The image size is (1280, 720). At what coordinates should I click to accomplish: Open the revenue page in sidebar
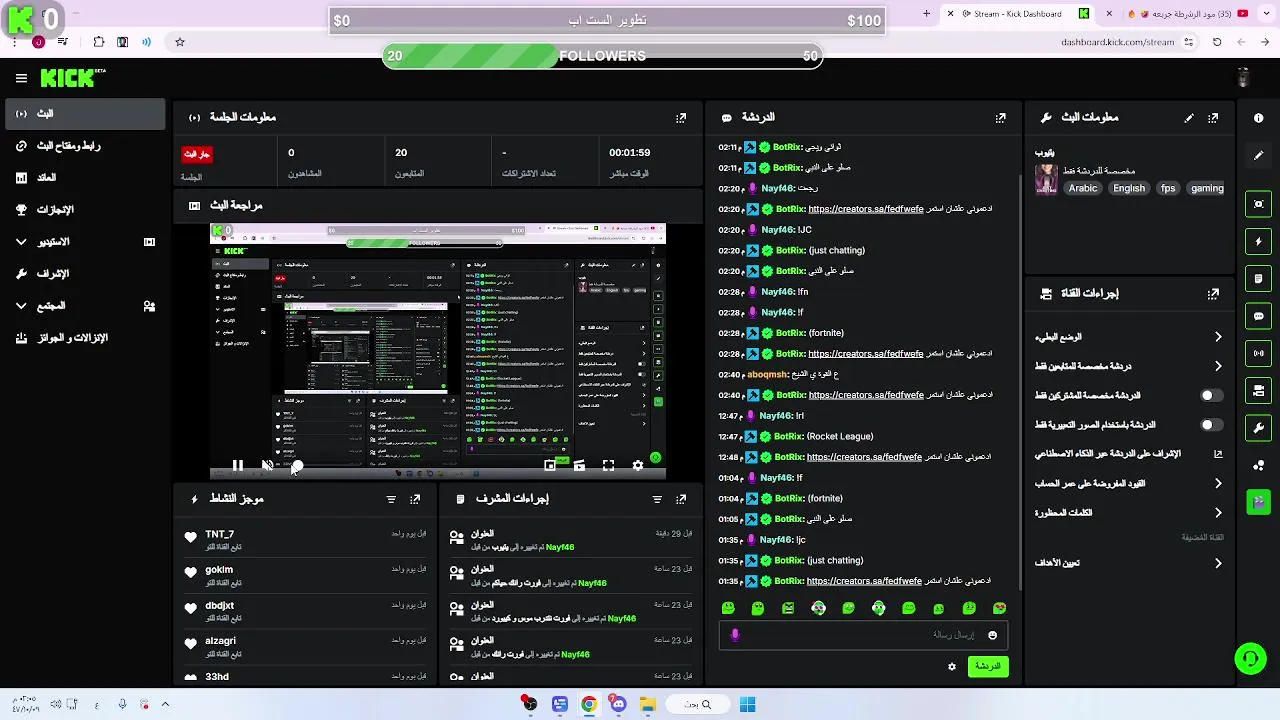[84, 178]
